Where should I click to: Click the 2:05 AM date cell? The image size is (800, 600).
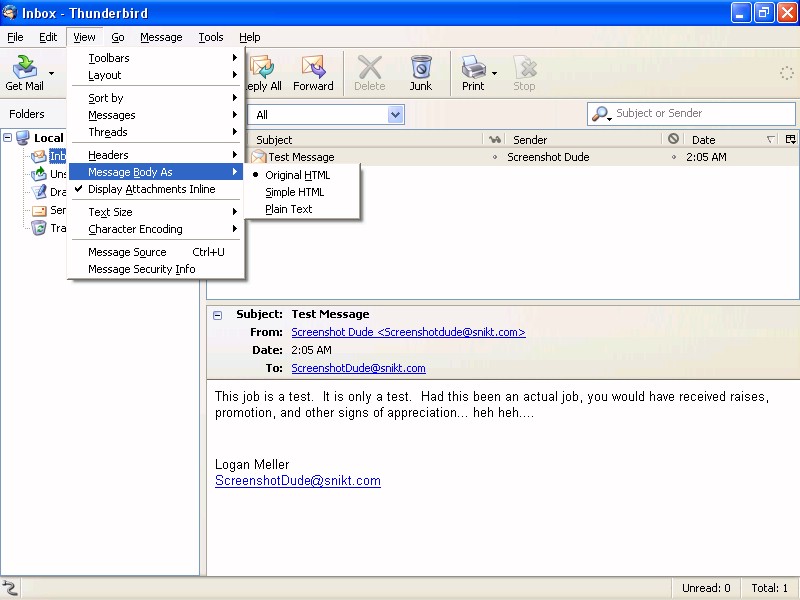point(706,157)
